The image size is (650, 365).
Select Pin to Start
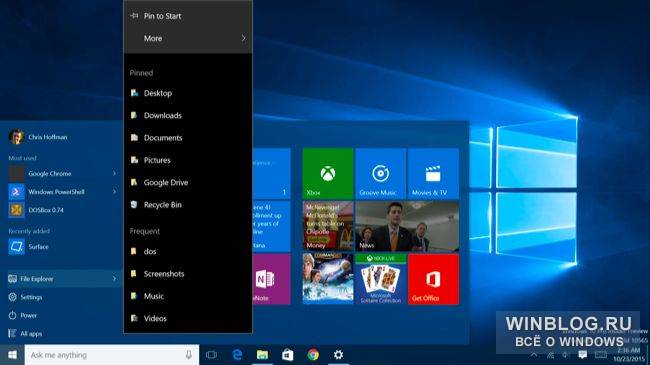click(188, 16)
